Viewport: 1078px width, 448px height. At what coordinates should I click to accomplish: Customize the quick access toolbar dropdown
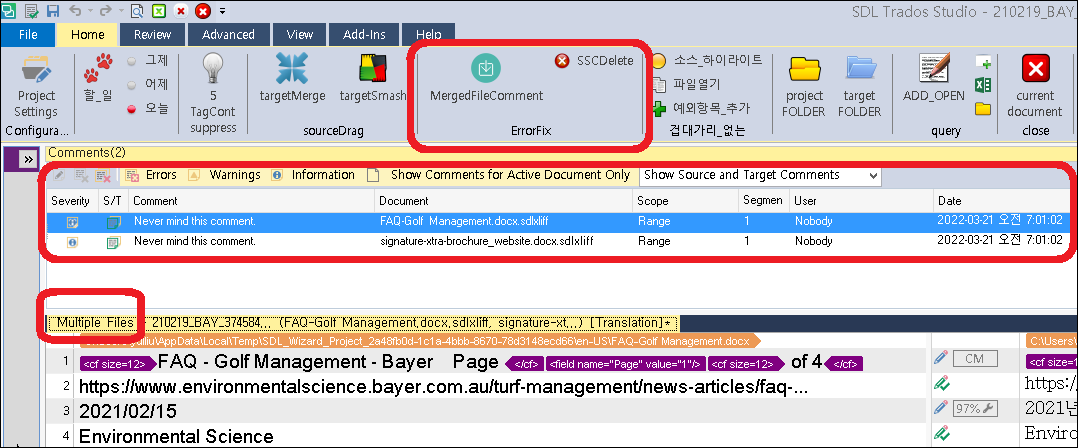tap(222, 11)
